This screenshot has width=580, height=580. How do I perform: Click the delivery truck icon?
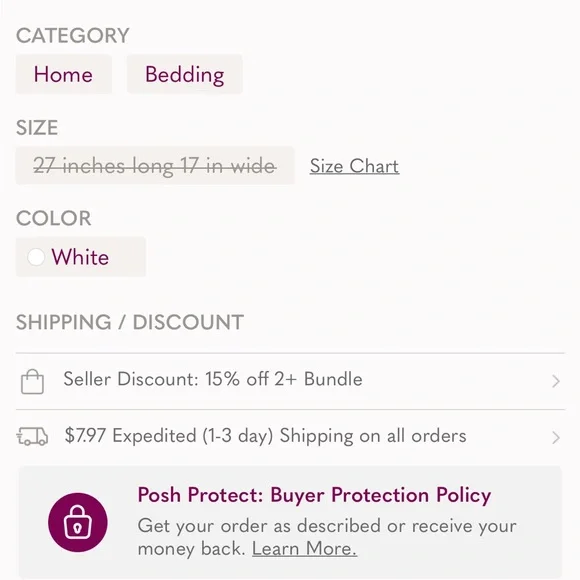pos(32,436)
